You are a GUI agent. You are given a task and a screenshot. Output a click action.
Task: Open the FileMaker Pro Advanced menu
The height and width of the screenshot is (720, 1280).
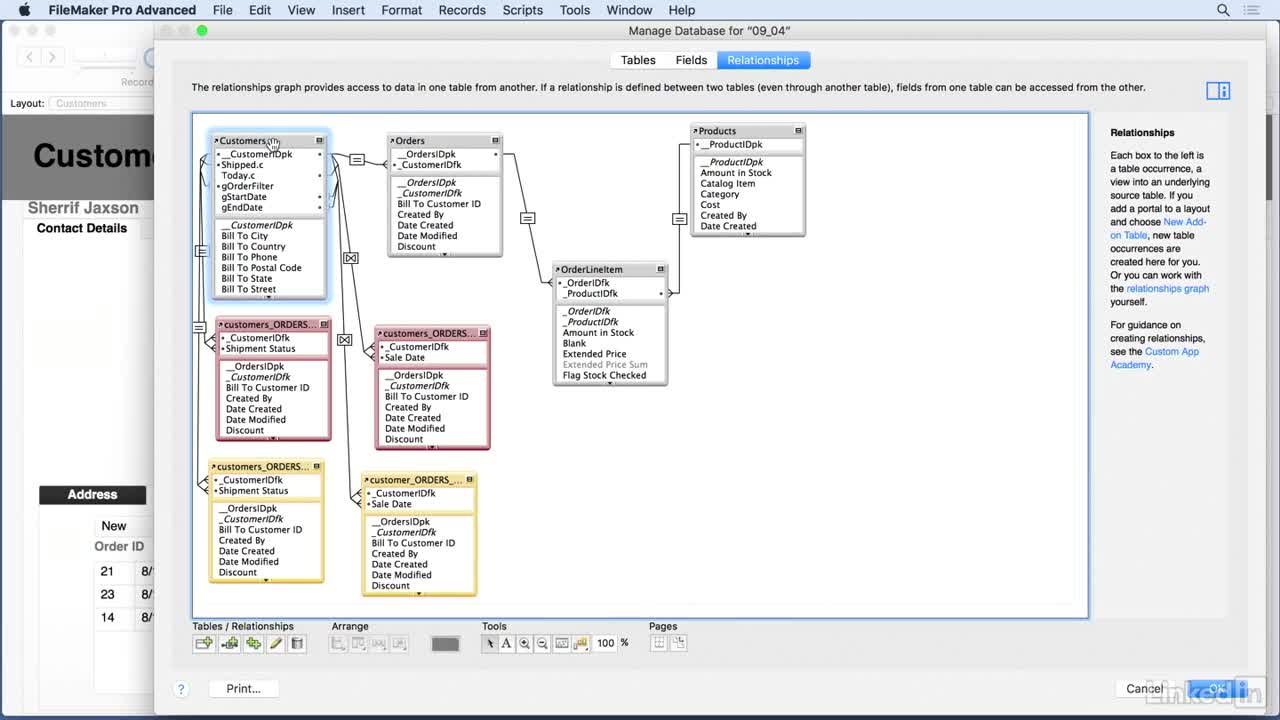tap(122, 10)
